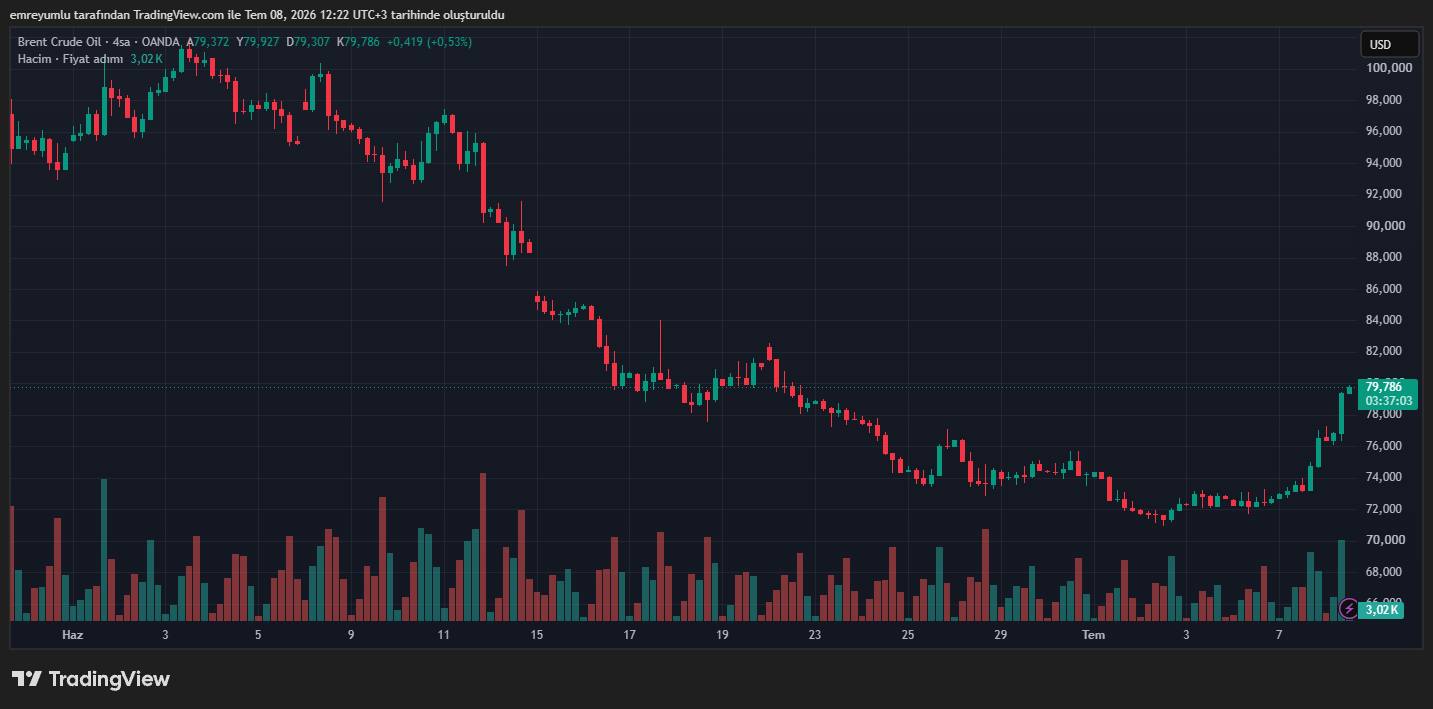Image resolution: width=1433 pixels, height=709 pixels.
Task: Click the 29 date marker on time axis
Action: [x=1000, y=635]
